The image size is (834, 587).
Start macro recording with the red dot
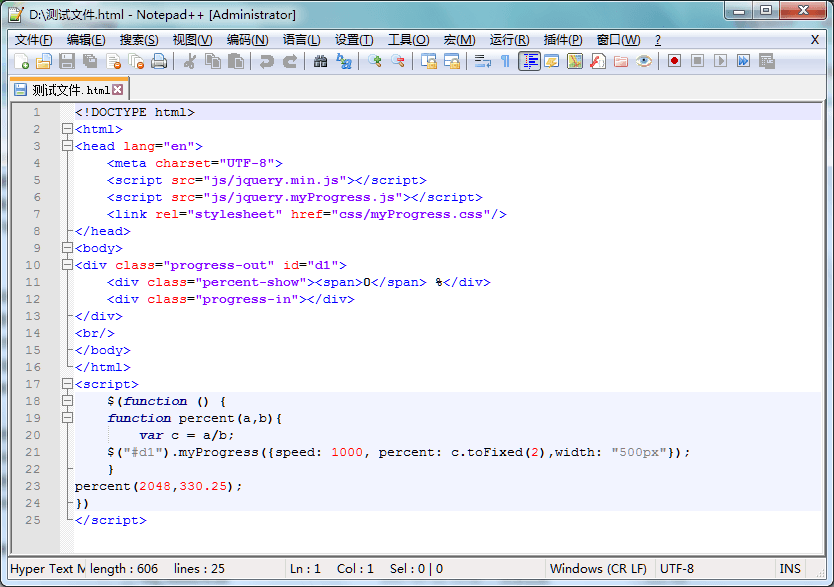(x=674, y=62)
